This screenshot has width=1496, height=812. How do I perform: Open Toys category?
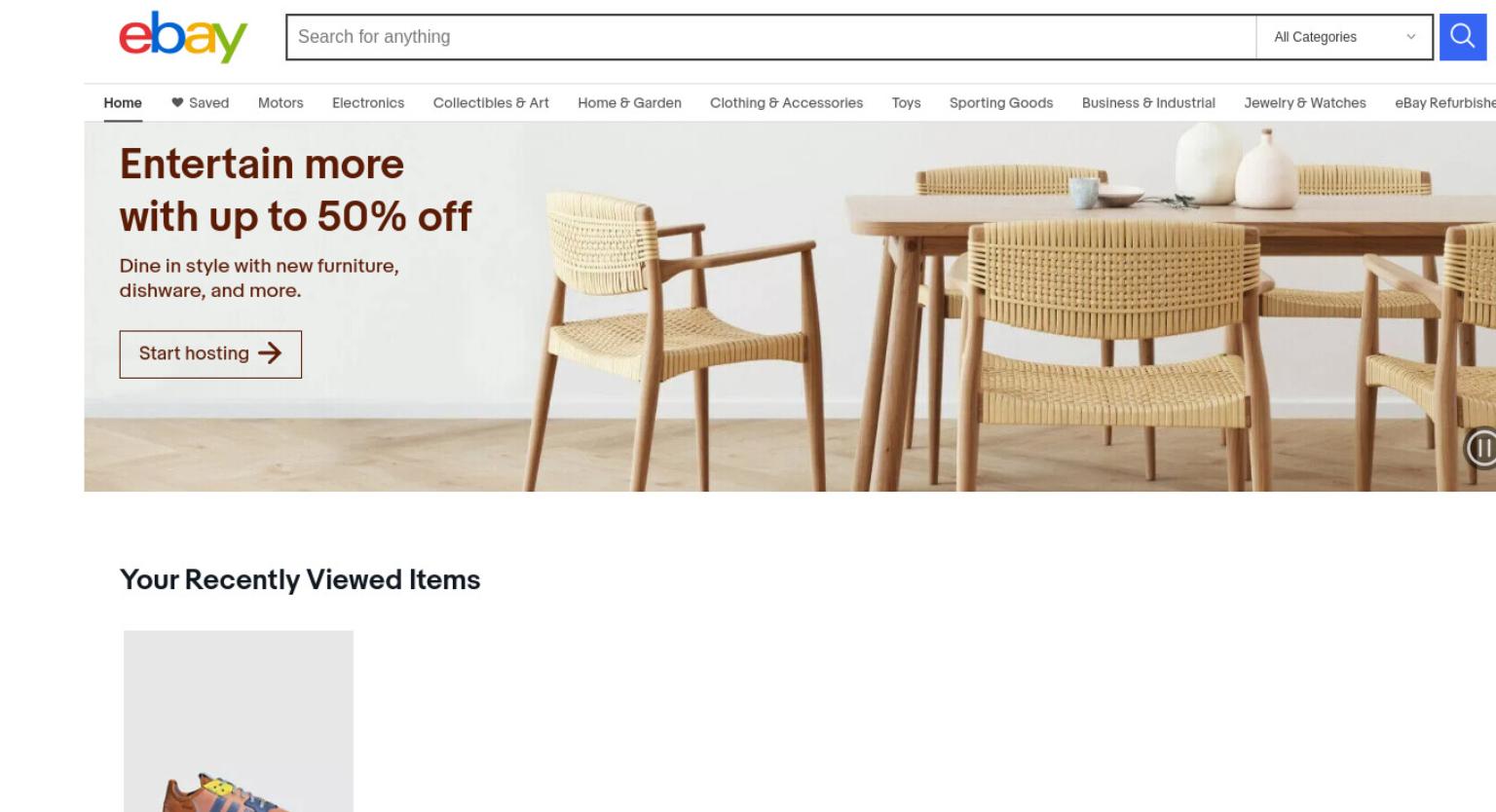click(x=906, y=103)
